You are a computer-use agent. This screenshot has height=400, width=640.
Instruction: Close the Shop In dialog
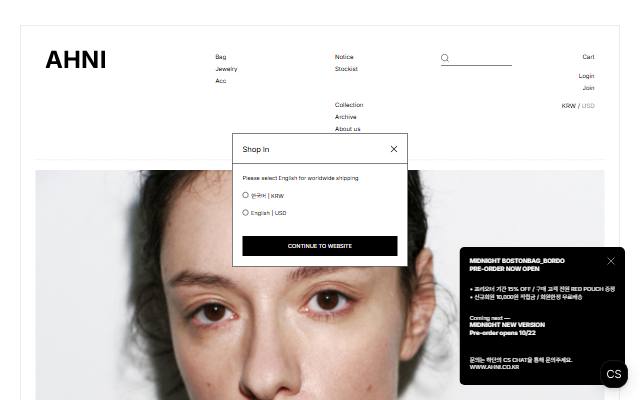(x=394, y=149)
